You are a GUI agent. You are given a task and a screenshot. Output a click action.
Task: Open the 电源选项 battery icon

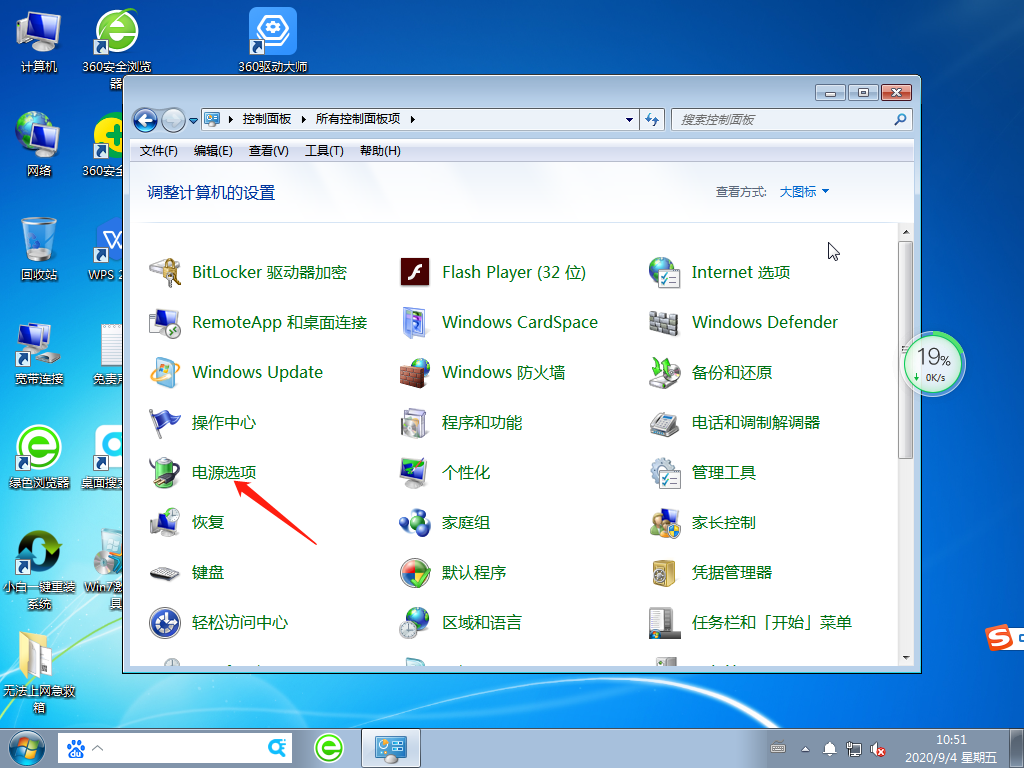coord(165,473)
